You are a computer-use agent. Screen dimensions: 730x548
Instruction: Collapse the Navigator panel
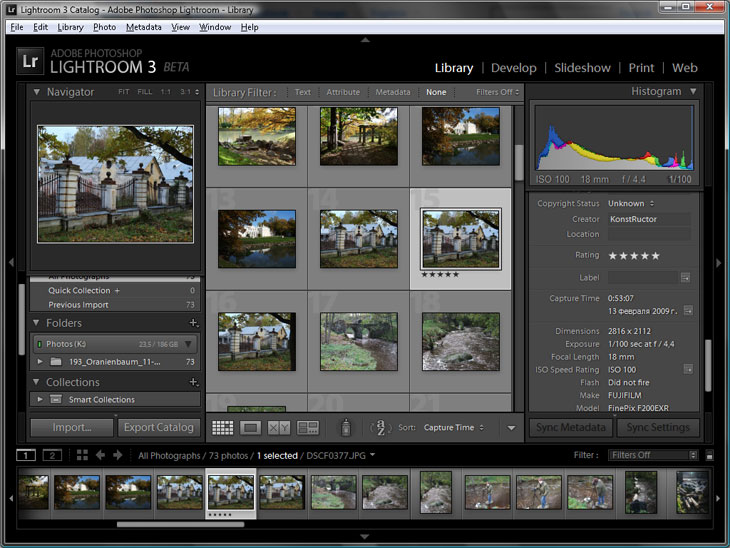pos(36,92)
